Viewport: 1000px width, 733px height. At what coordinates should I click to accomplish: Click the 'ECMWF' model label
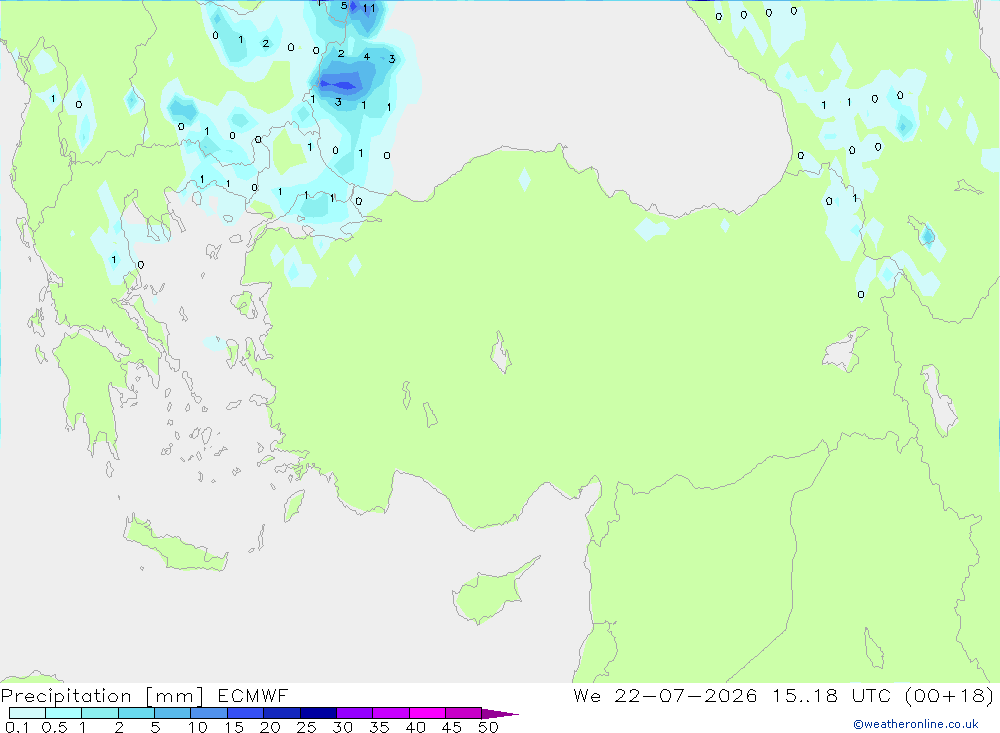253,695
